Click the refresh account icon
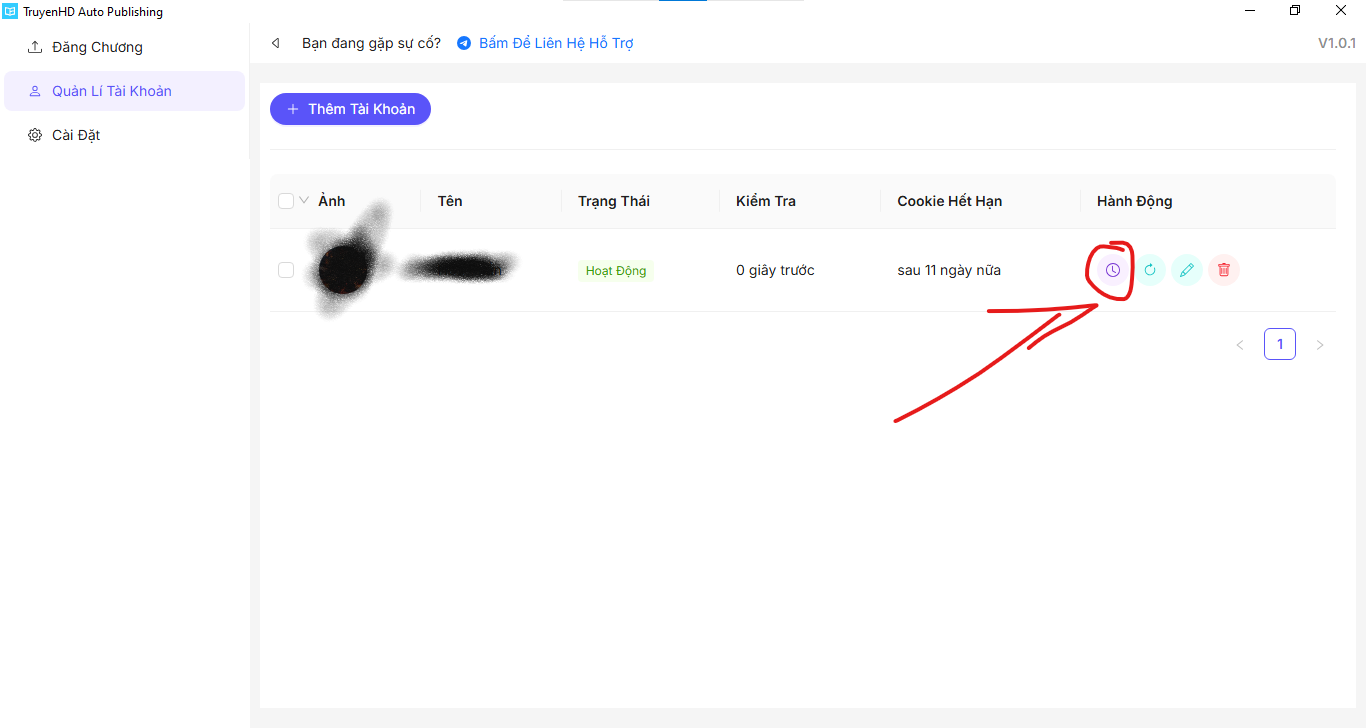Screen dimensions: 1366x728 [x=1149, y=270]
